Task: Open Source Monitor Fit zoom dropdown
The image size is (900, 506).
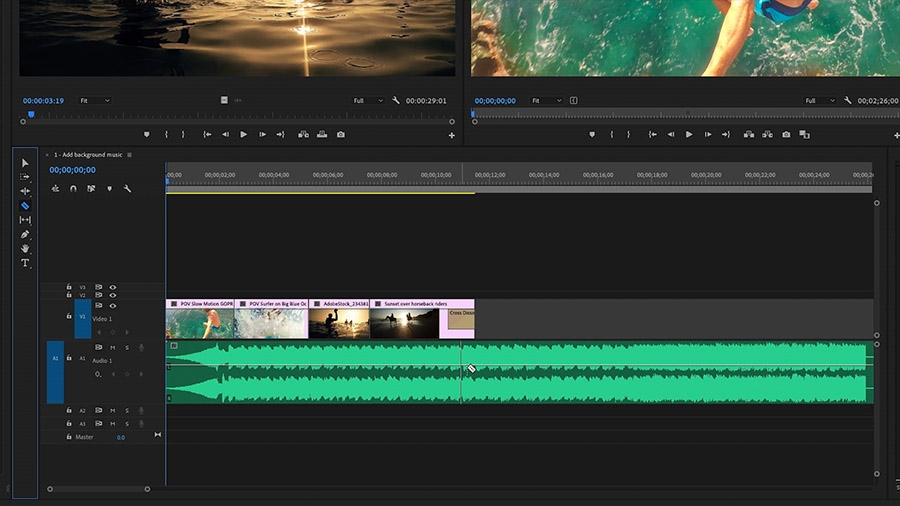Action: coord(95,100)
